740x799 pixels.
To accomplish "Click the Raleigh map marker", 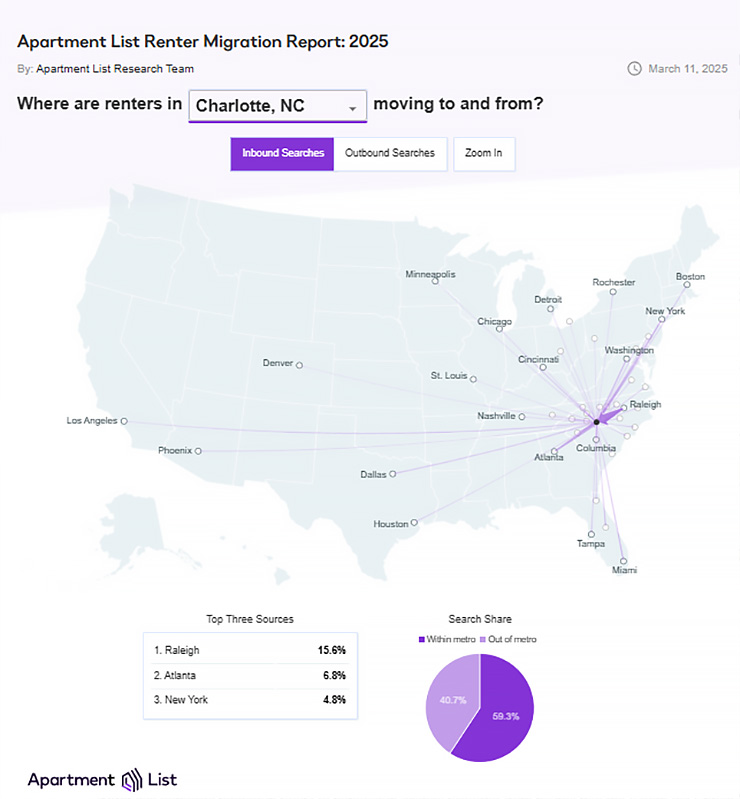I will pos(624,408).
